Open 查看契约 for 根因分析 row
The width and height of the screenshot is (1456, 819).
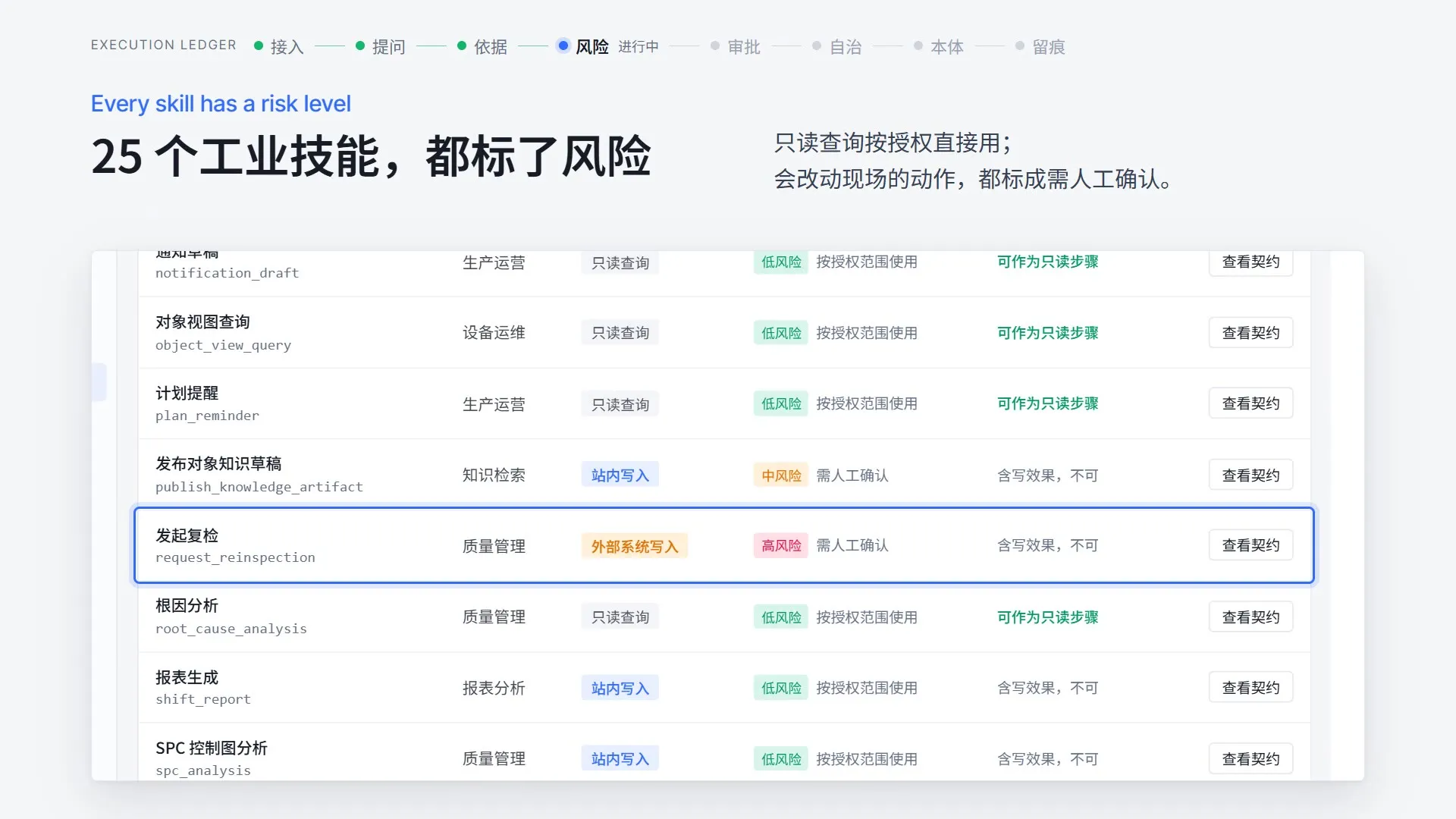[1250, 617]
